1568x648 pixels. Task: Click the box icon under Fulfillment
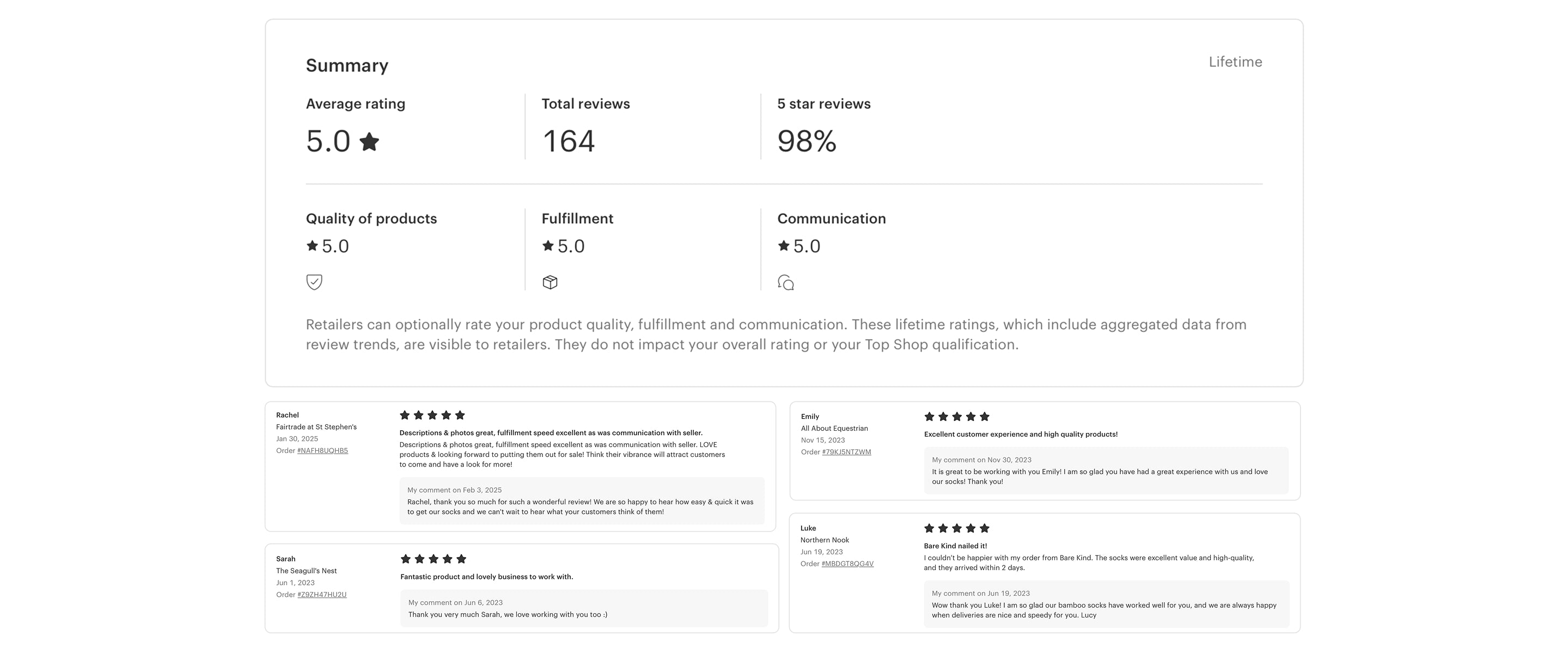click(550, 282)
